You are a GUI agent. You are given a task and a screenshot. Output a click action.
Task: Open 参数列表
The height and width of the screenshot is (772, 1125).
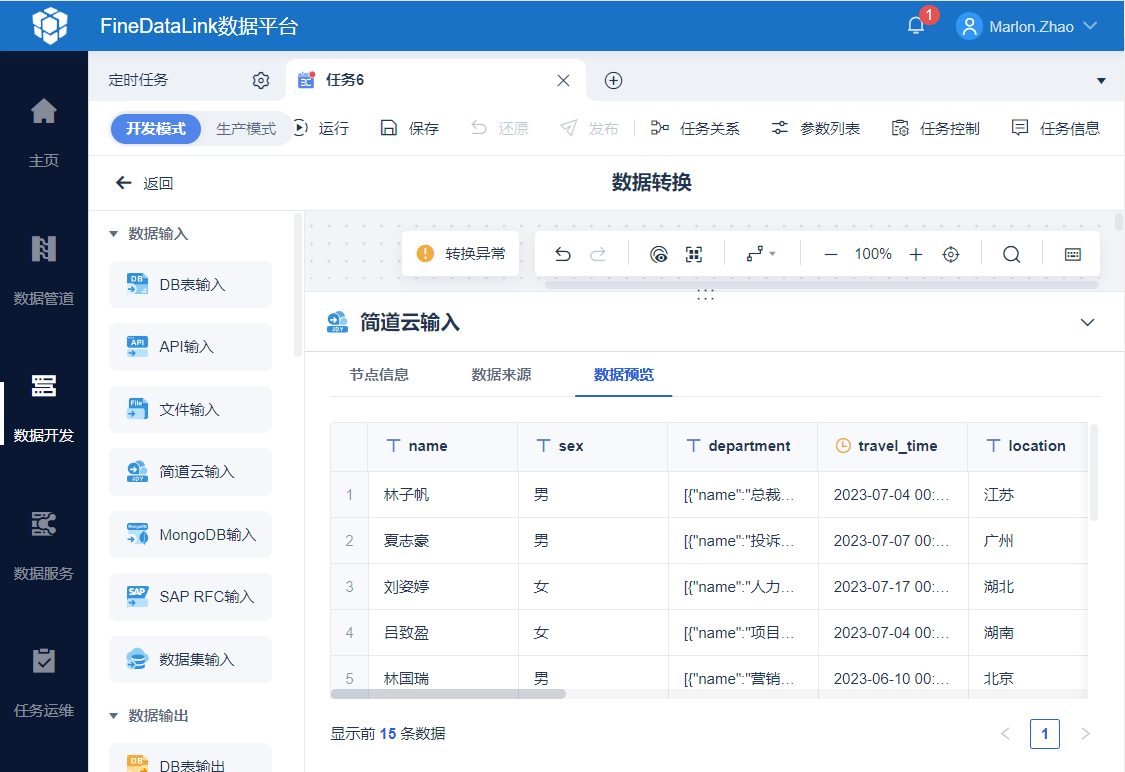[816, 128]
